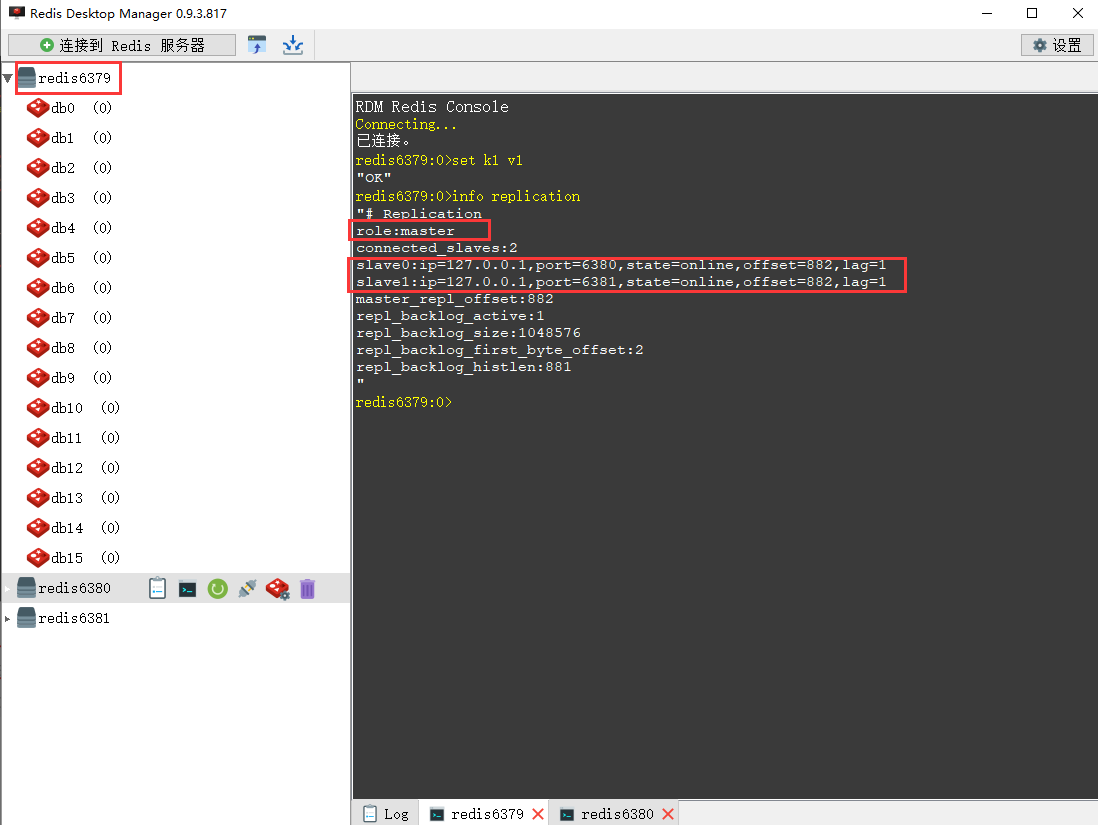This screenshot has width=1098, height=825.
Task: Open the db12 database icon
Action: [x=37, y=469]
